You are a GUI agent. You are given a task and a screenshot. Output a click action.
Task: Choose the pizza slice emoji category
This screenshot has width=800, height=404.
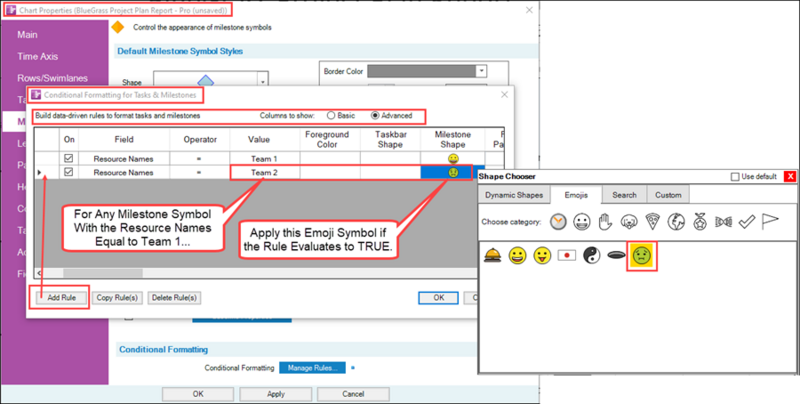tap(652, 221)
